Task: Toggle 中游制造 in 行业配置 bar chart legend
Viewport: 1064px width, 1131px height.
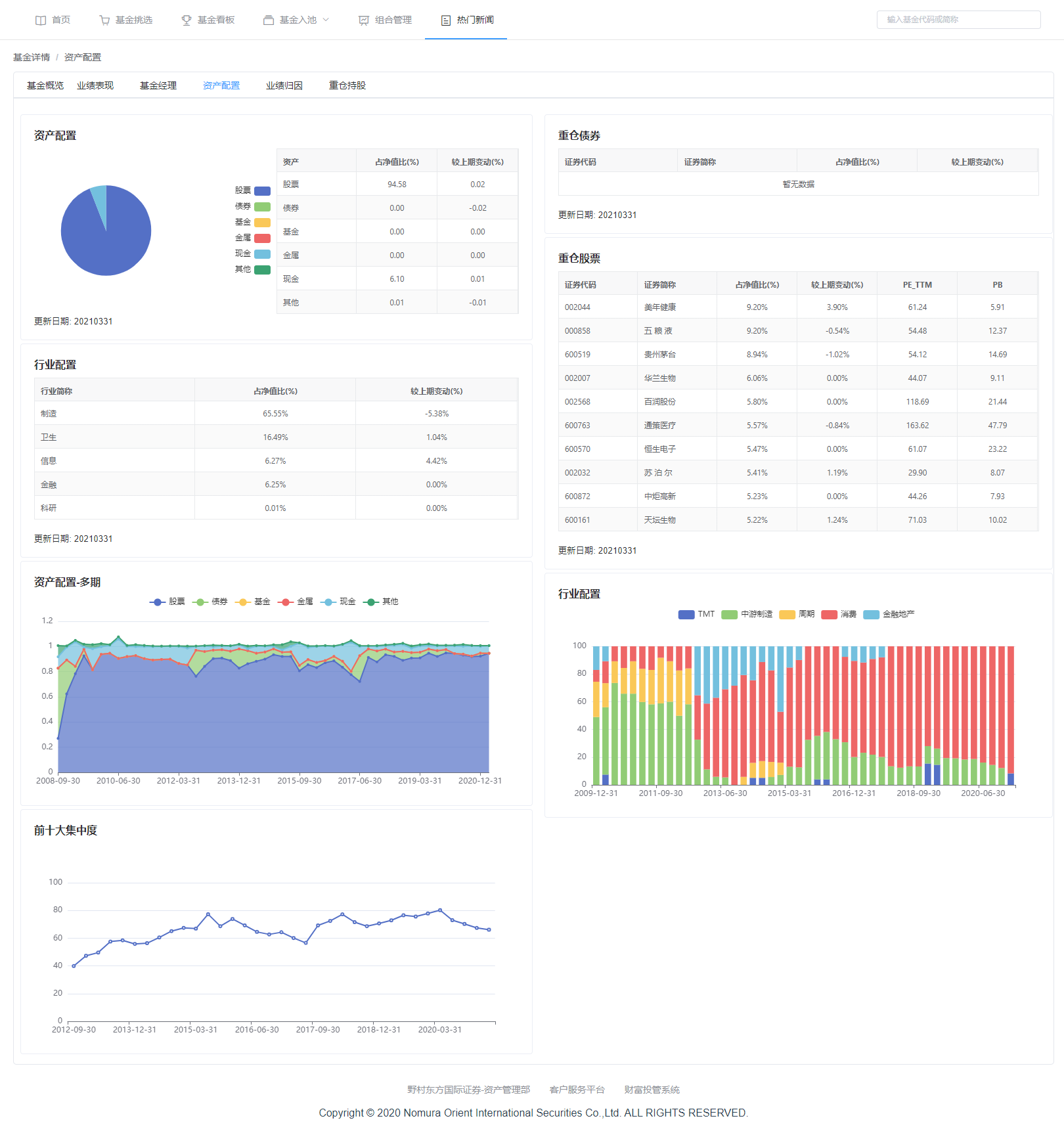Action: pos(747,614)
